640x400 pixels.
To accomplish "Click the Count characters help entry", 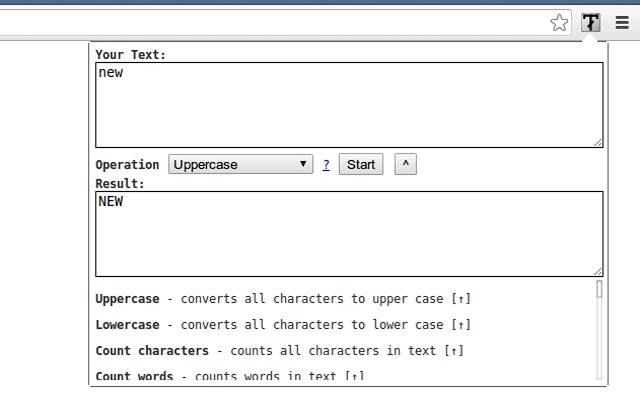I will (x=152, y=351).
